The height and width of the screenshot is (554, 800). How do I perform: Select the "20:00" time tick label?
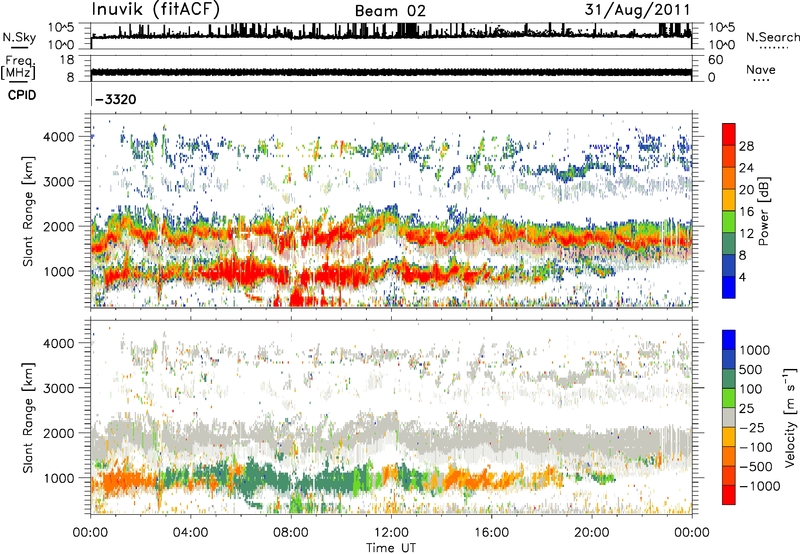(x=591, y=533)
